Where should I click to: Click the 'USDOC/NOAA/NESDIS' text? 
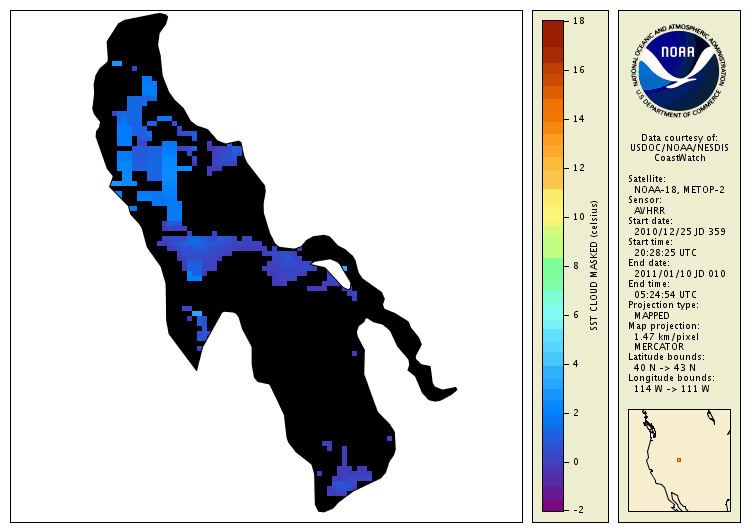pos(679,148)
